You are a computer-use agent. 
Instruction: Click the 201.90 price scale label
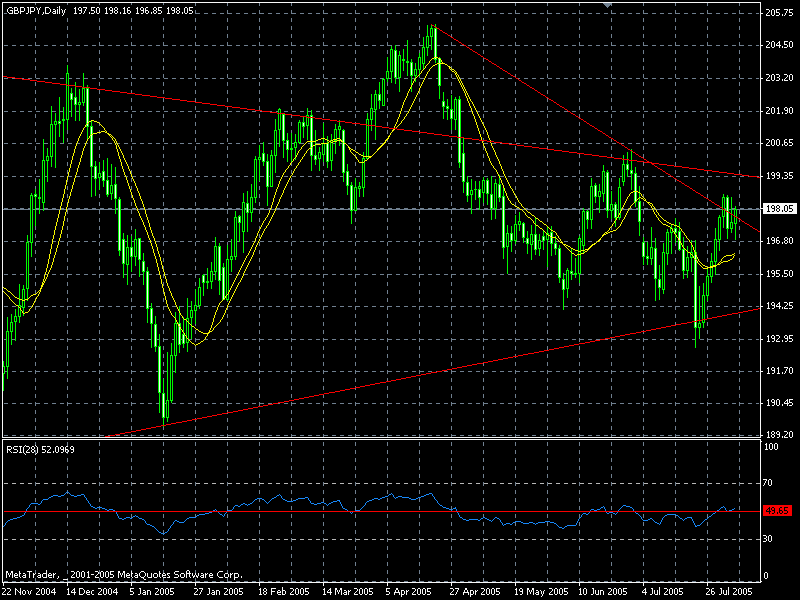[779, 111]
